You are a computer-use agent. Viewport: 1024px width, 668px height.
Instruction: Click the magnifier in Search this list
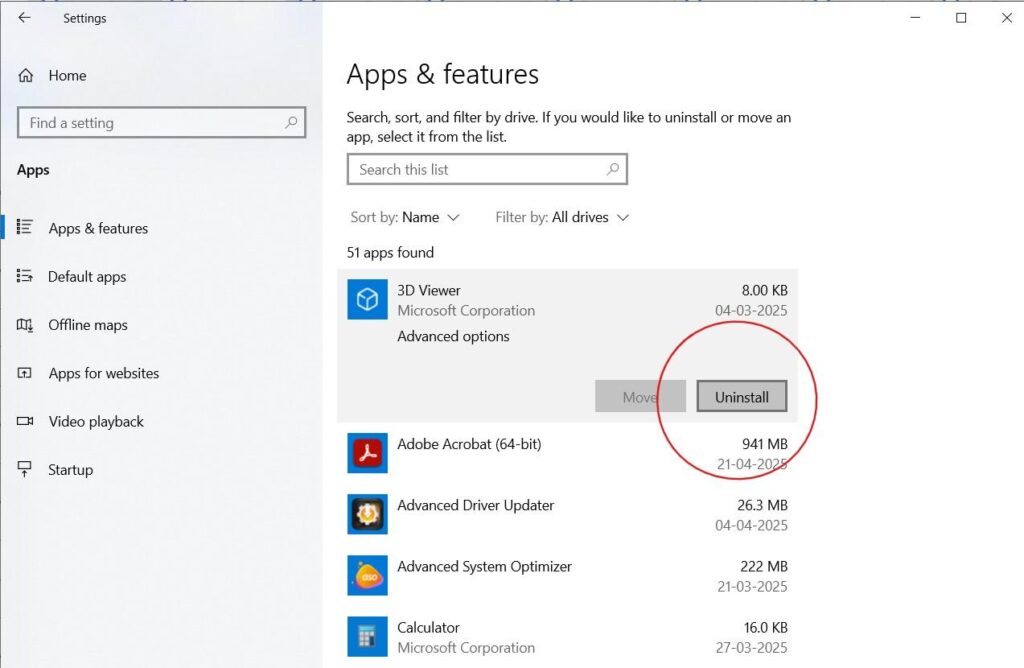613,169
